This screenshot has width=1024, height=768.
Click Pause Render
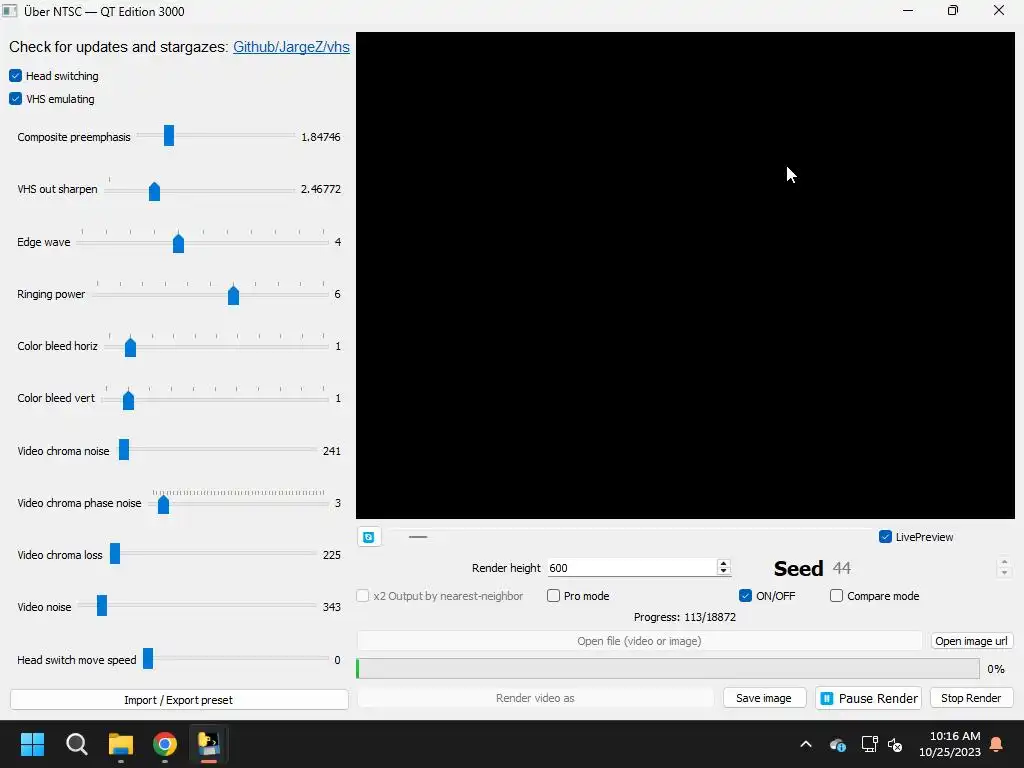(x=869, y=698)
